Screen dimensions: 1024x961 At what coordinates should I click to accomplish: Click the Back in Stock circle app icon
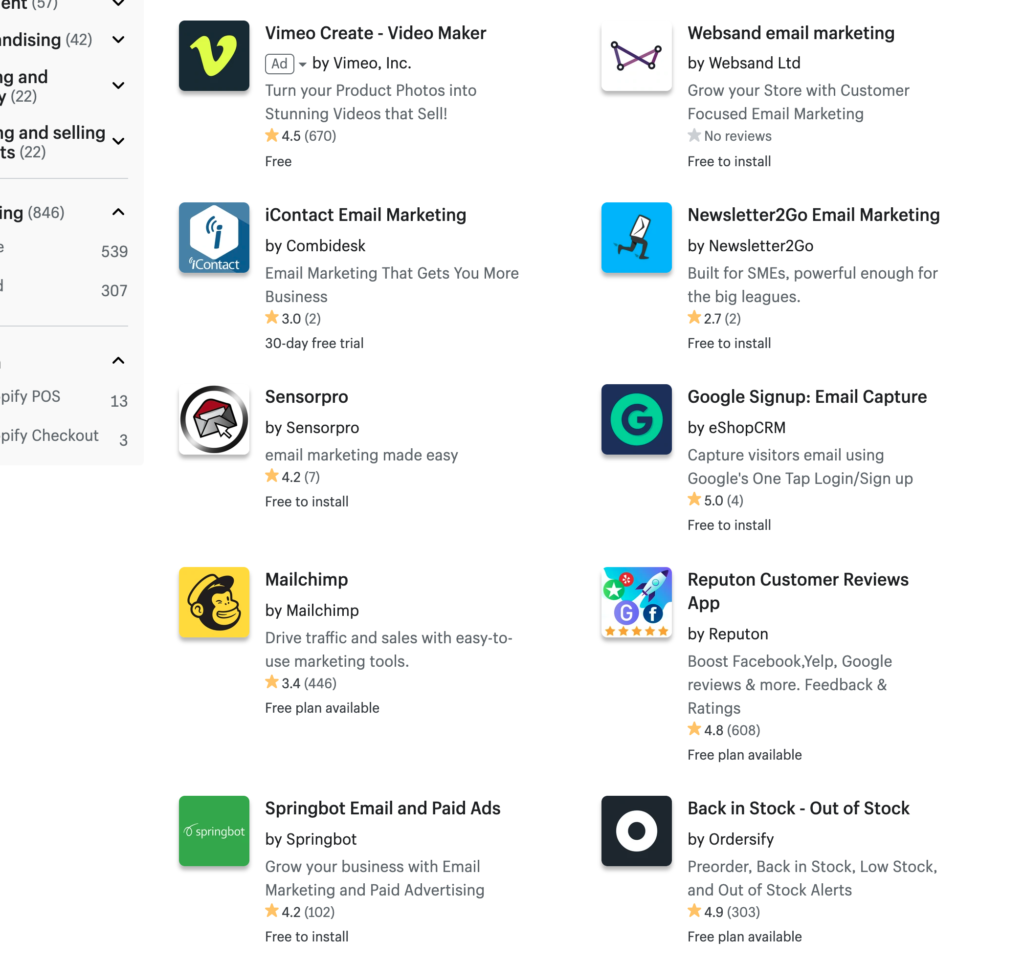point(636,831)
